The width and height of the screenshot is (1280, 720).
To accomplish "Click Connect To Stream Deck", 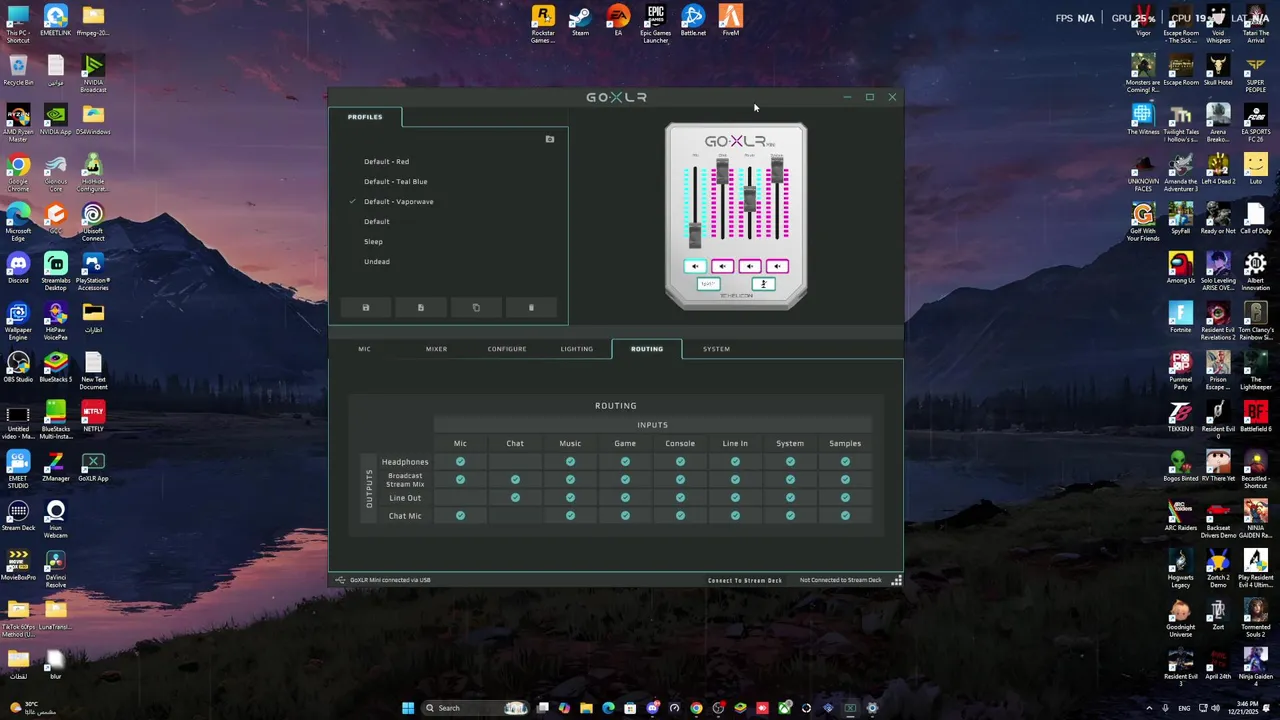I will 745,580.
